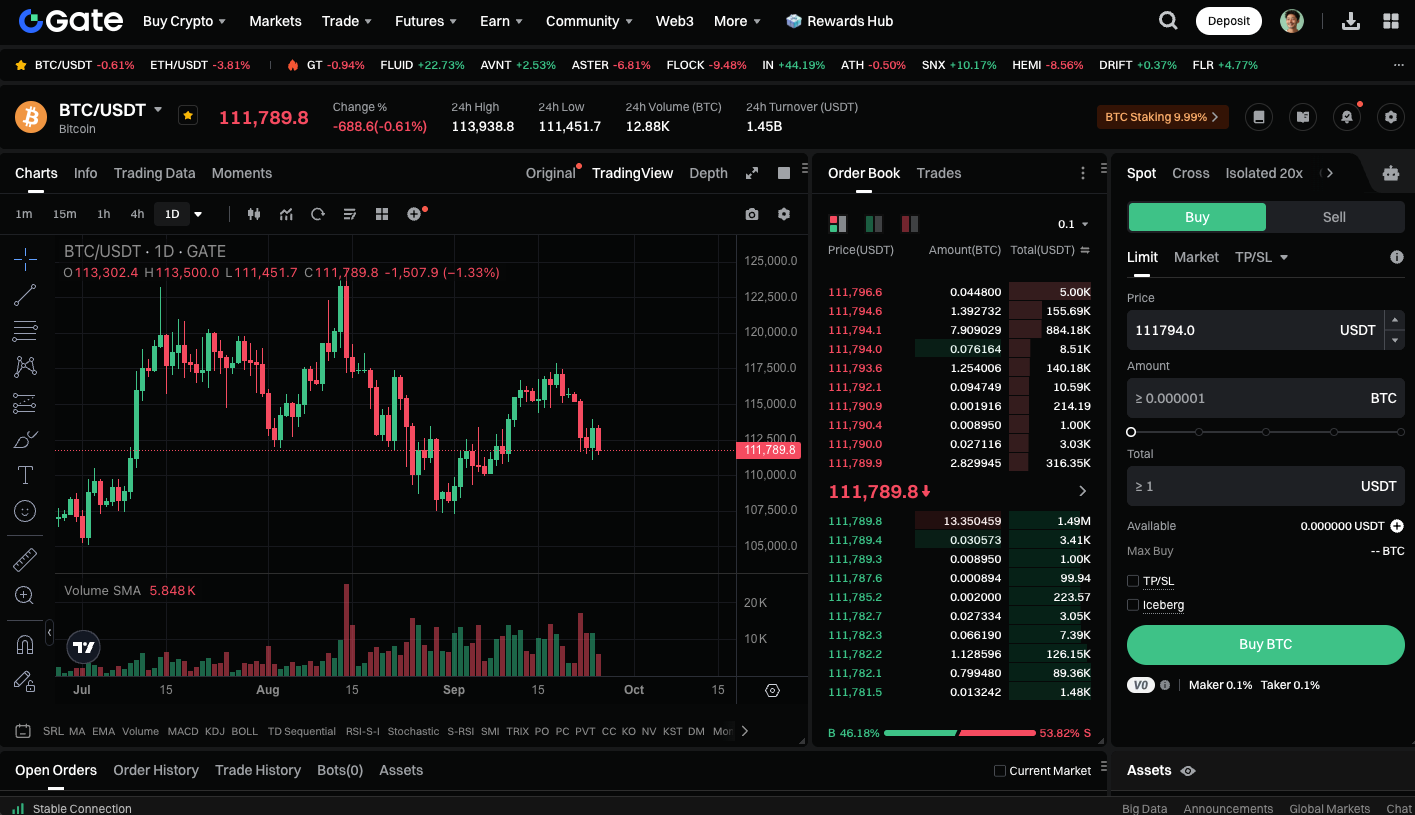
Task: Activate the zoom in tool
Action: 25,596
